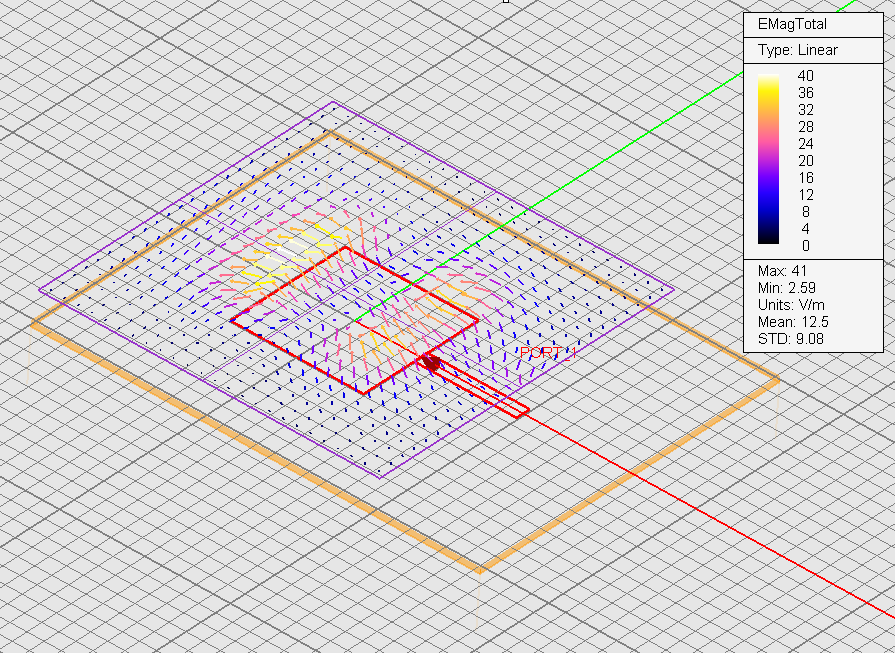This screenshot has width=895, height=654.
Task: Click the Min: 2.59 statistic
Action: [785, 288]
